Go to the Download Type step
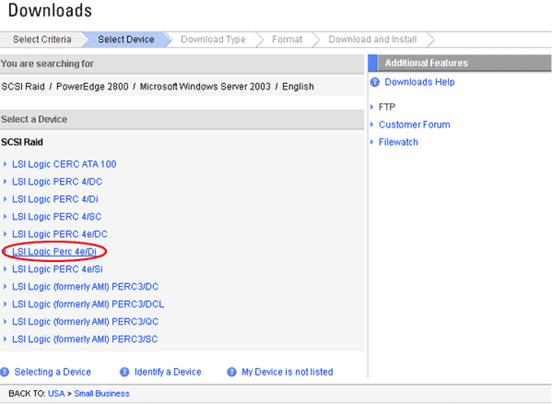This screenshot has height=404, width=553. tap(213, 39)
